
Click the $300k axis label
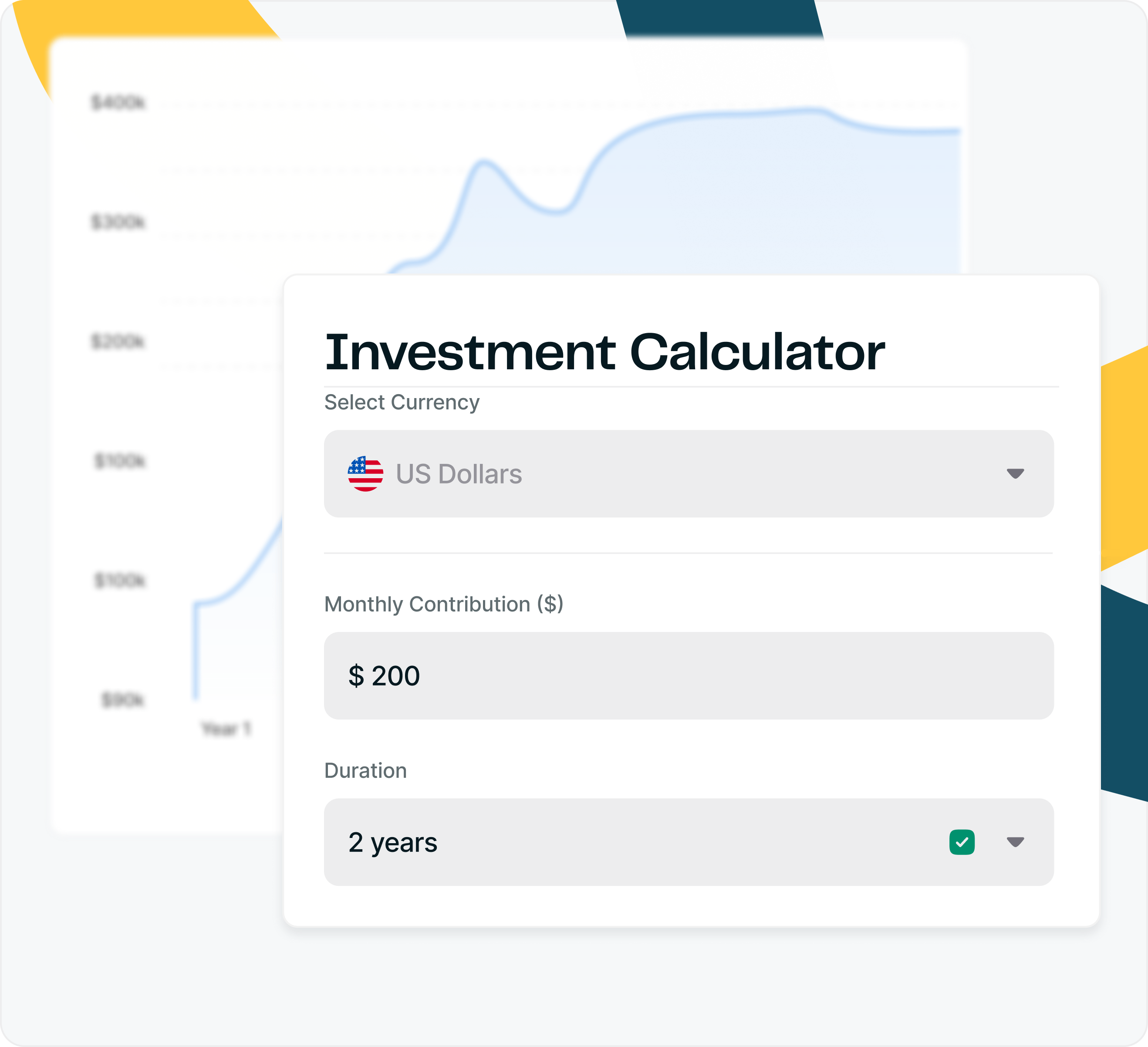pyautogui.click(x=118, y=222)
